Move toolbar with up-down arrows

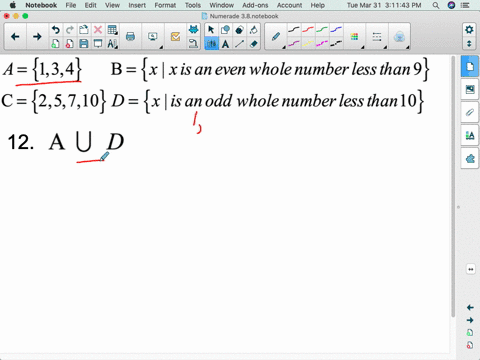[469, 43]
